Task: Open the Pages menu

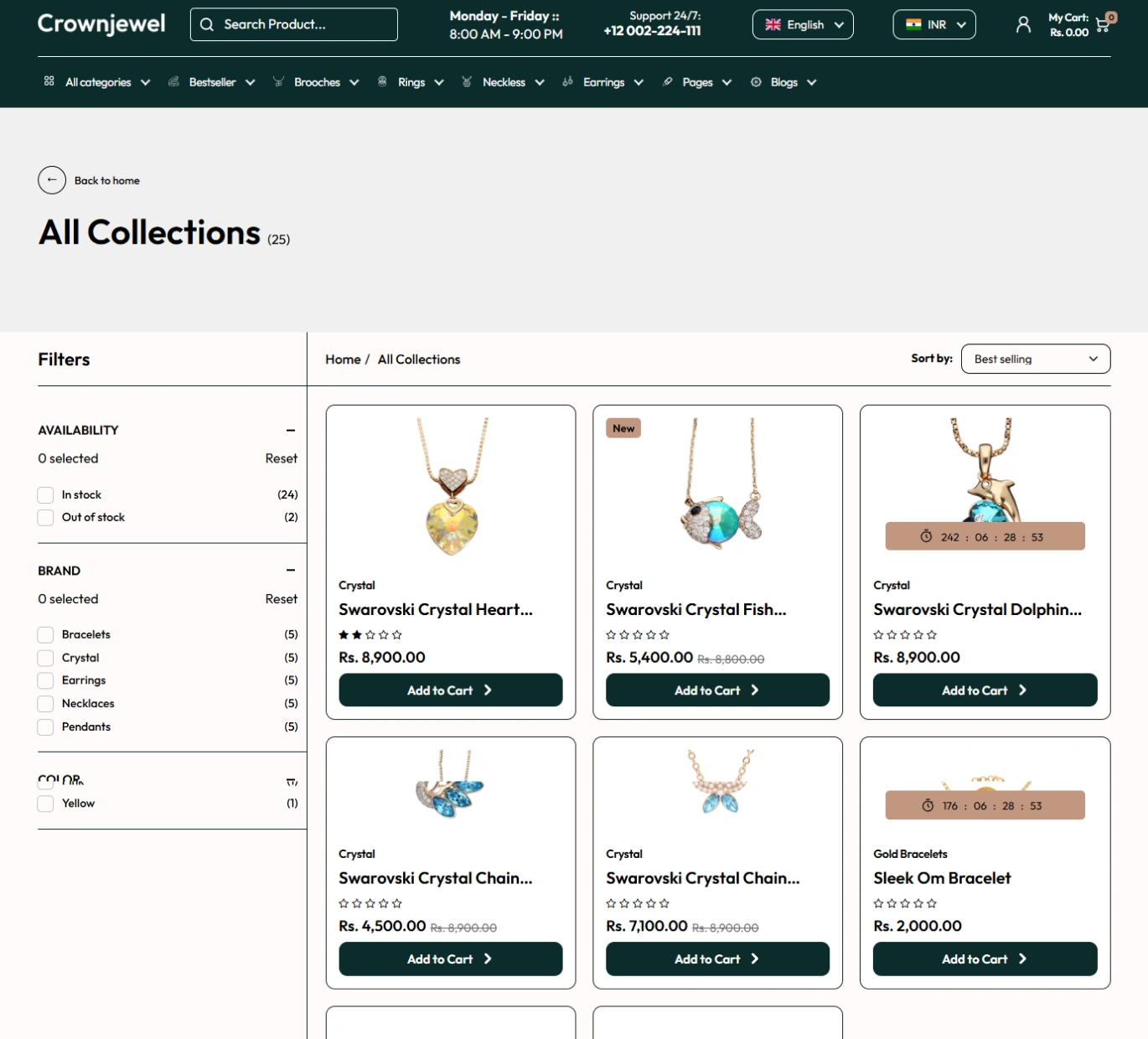Action: point(697,82)
